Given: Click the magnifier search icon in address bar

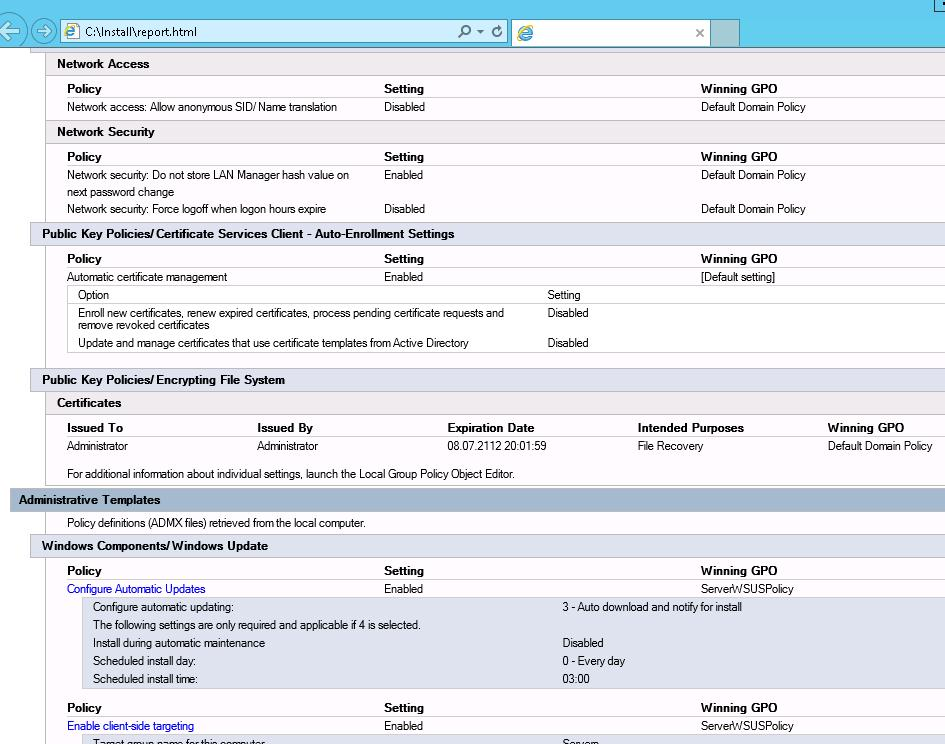Looking at the screenshot, I should (x=464, y=31).
